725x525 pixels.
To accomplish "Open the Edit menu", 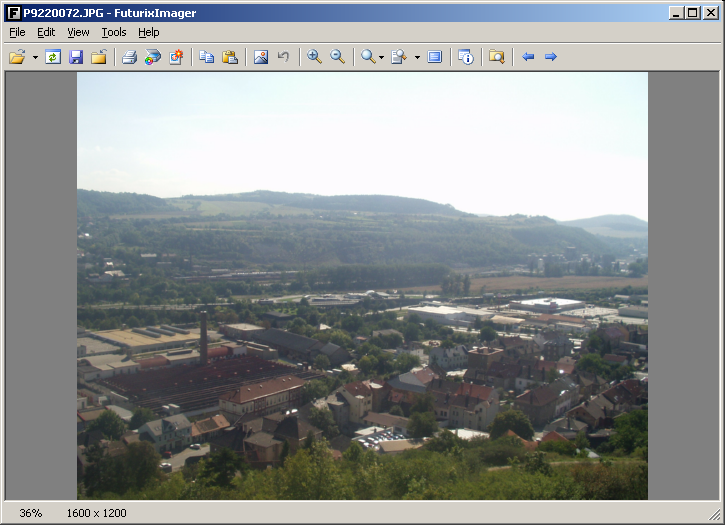I will [x=46, y=32].
